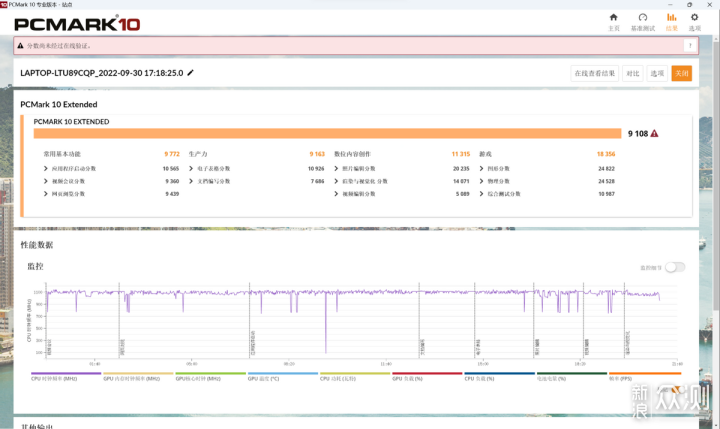720x429 pixels.
Task: Click 在线查看结果 button
Action: (595, 73)
